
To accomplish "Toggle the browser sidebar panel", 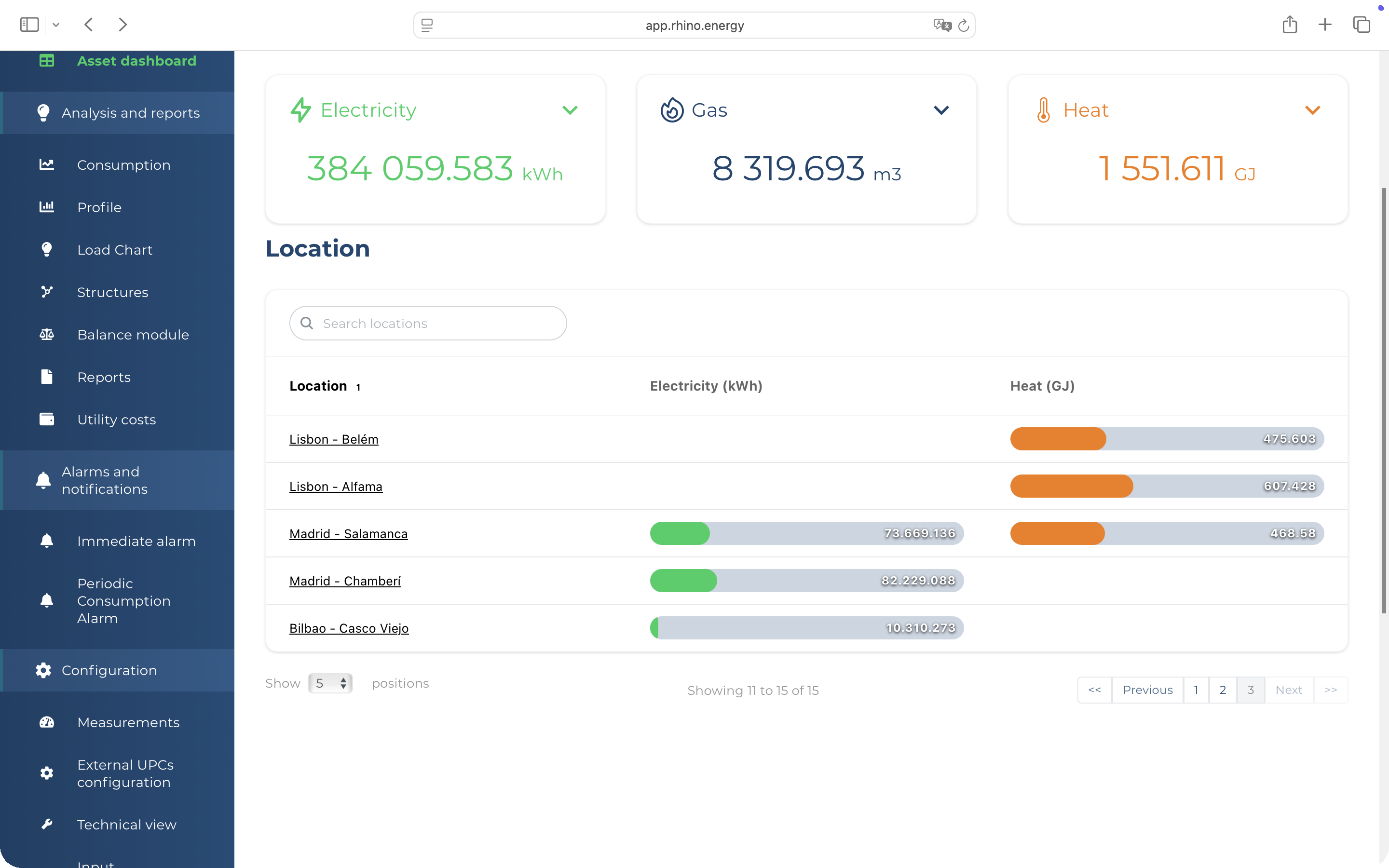I will [29, 25].
